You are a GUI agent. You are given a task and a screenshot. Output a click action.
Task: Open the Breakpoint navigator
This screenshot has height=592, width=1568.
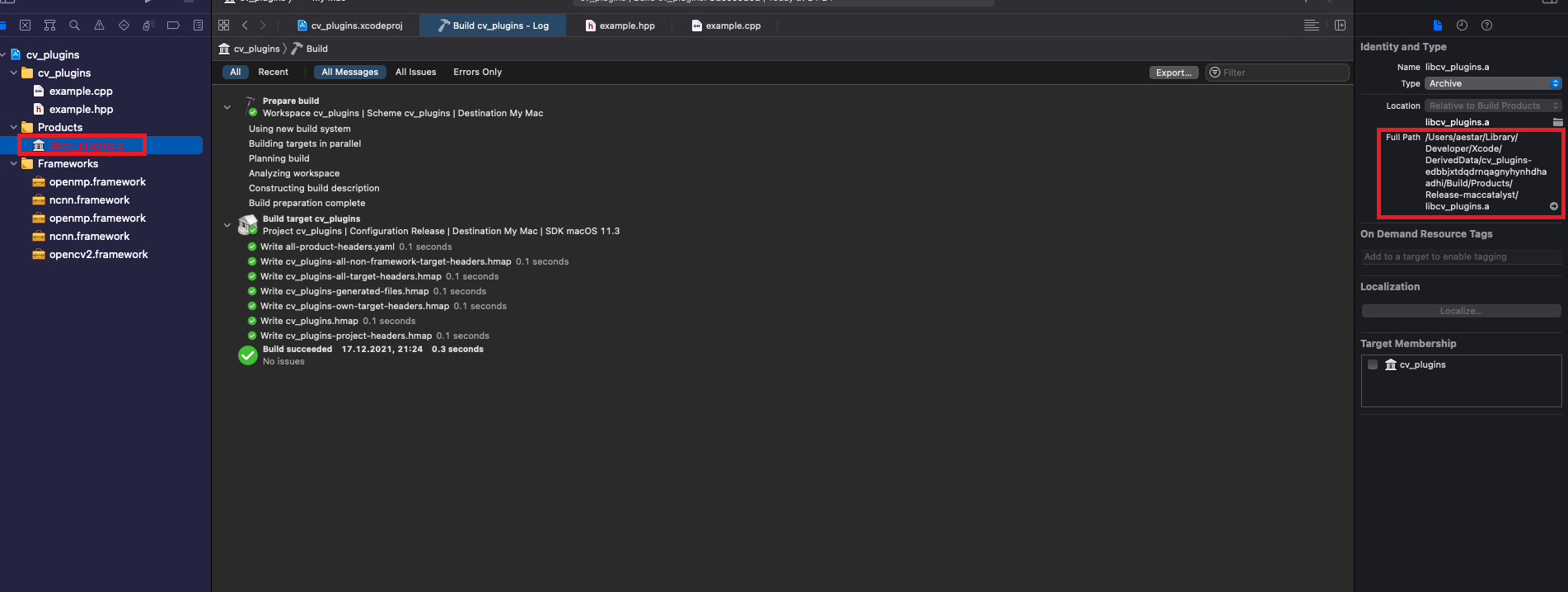tap(173, 26)
